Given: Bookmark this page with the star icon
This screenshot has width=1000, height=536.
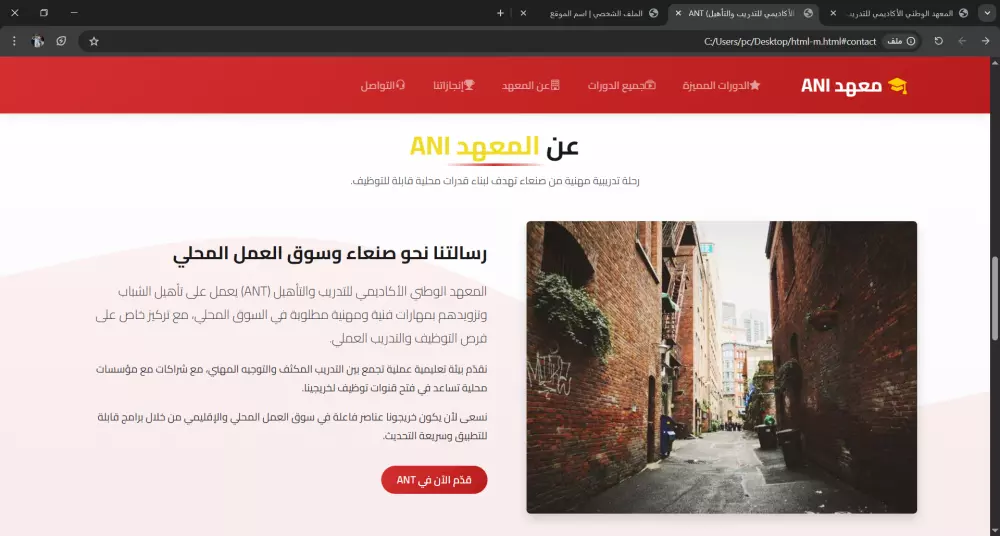Looking at the screenshot, I should pyautogui.click(x=94, y=41).
